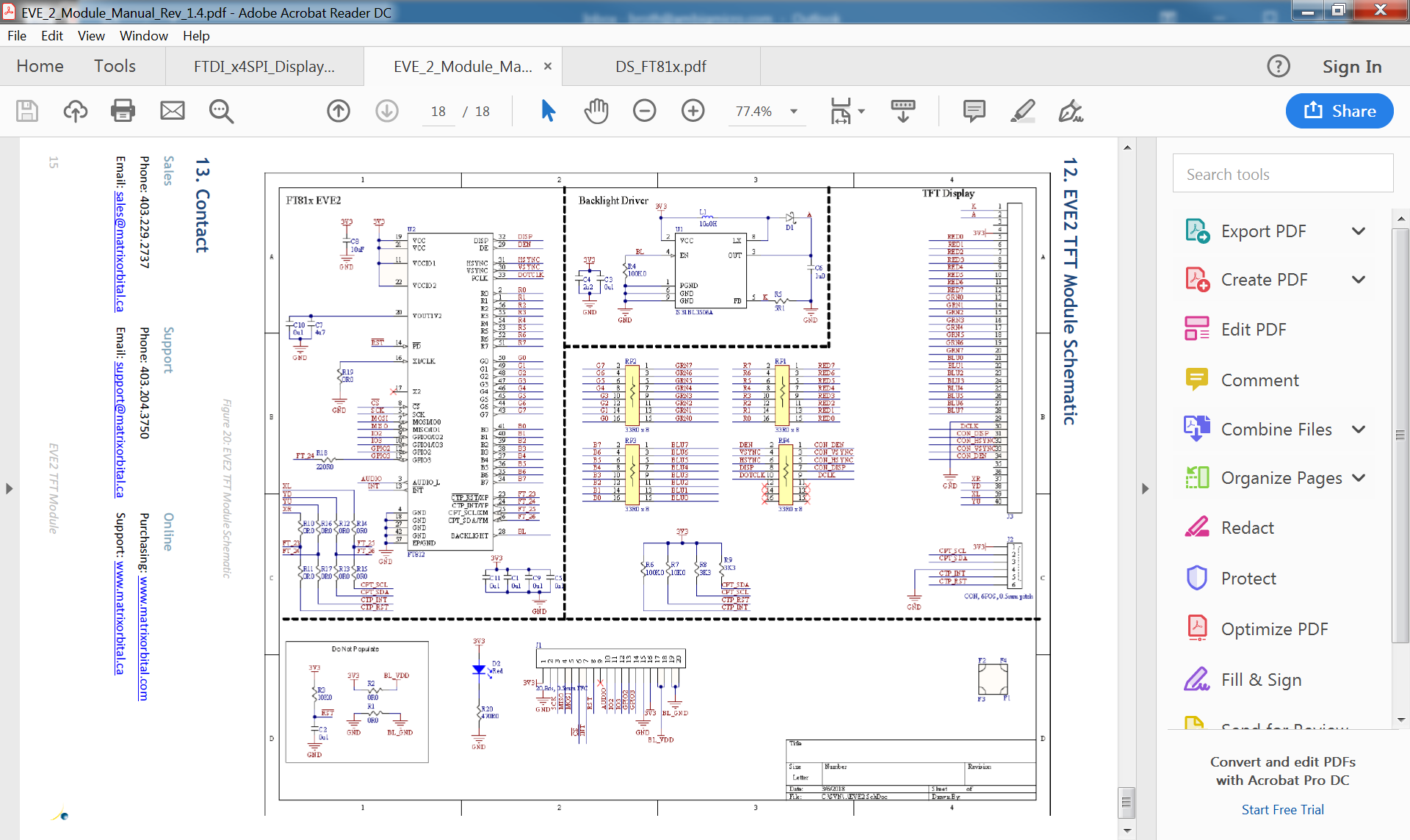Switch to the Tools tab
The image size is (1410, 840).
[115, 66]
